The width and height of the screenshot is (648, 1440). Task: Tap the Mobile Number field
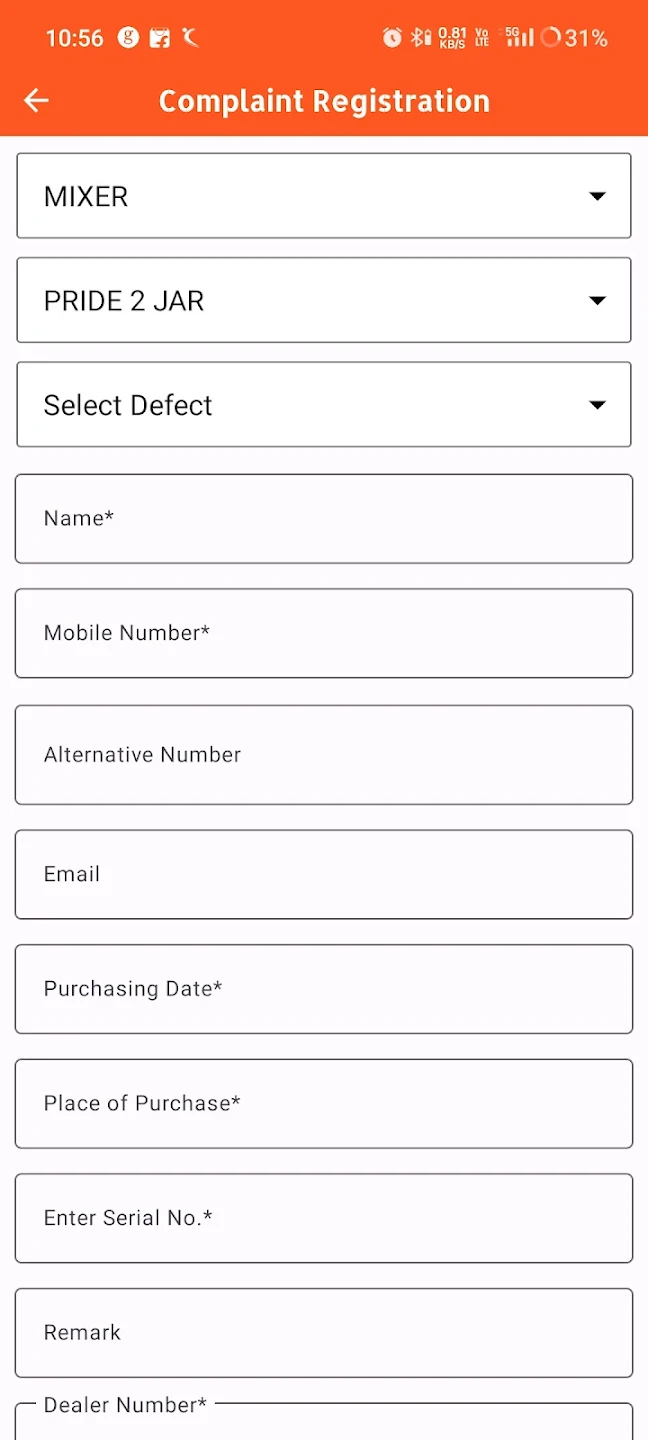pos(324,633)
